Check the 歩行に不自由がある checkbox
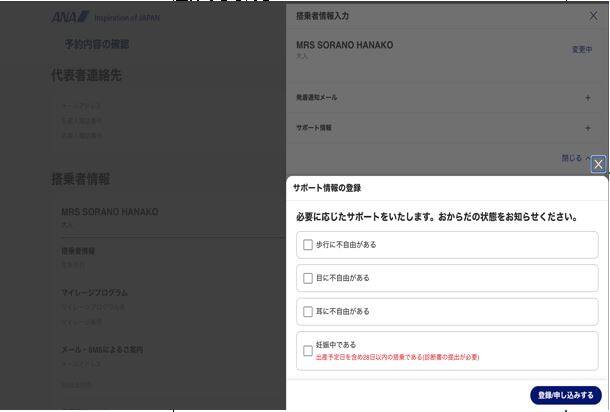610x412 pixels. (x=308, y=245)
